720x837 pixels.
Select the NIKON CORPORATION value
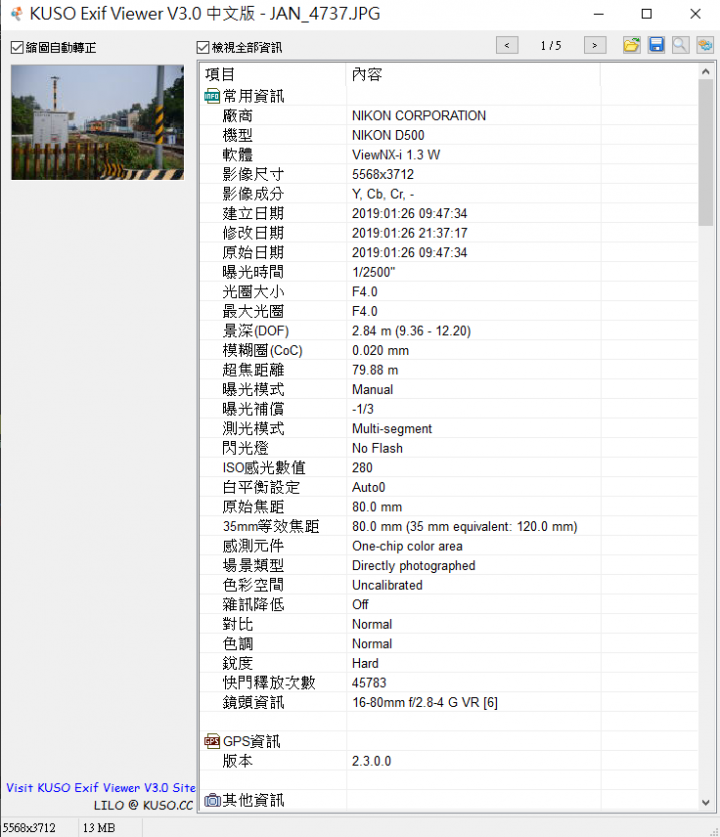point(419,115)
